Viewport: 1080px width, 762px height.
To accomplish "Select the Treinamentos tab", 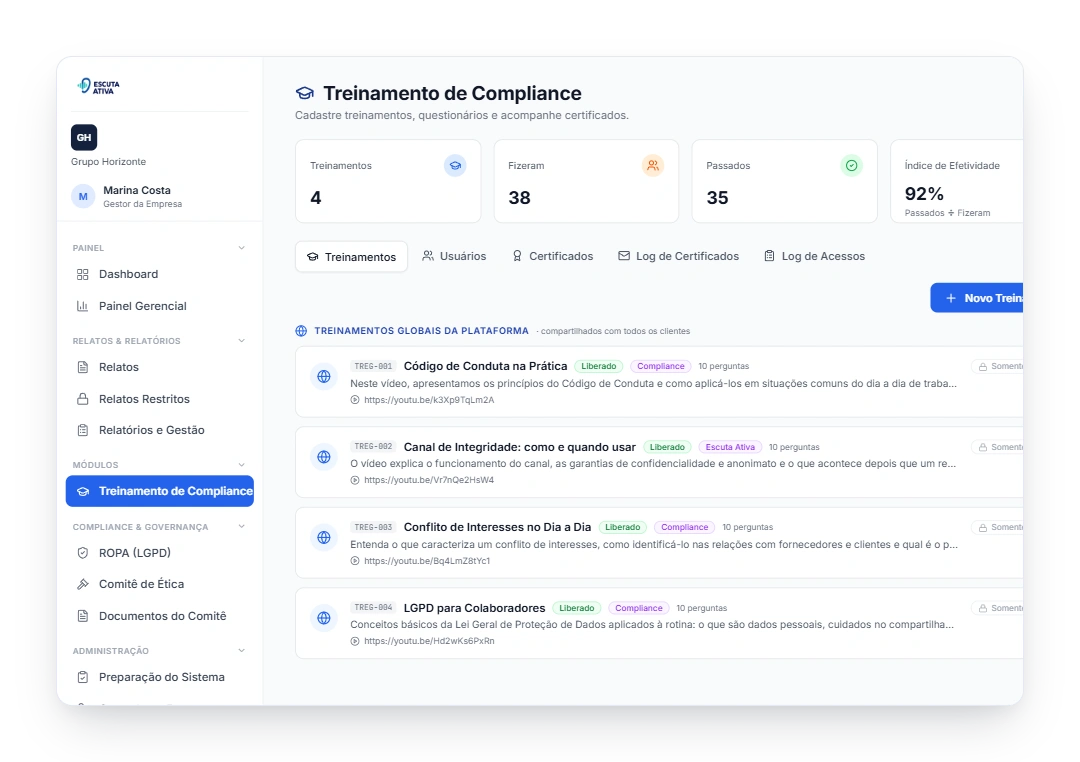I will [351, 256].
